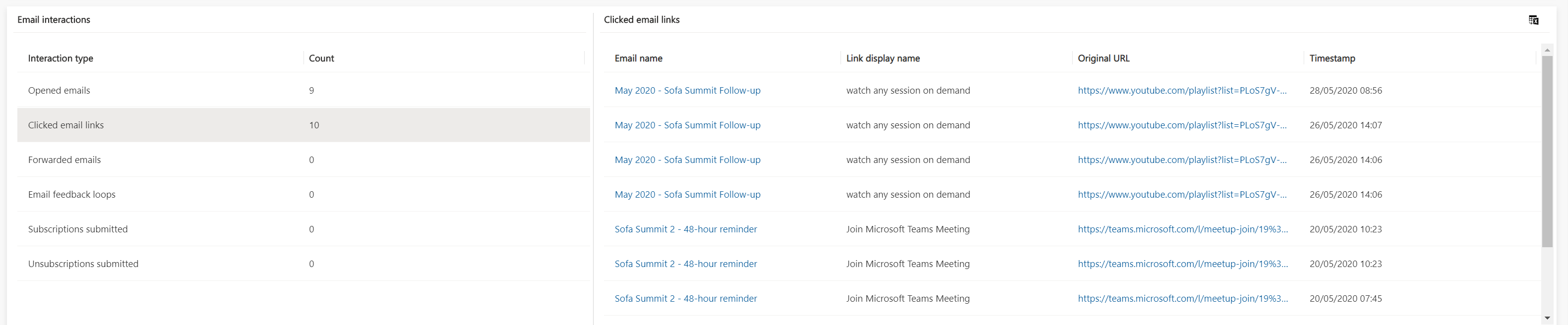Open the Teams meetup-join URL clicked 20/05/2020 07:45
This screenshot has height=325, width=1568.
(1182, 298)
